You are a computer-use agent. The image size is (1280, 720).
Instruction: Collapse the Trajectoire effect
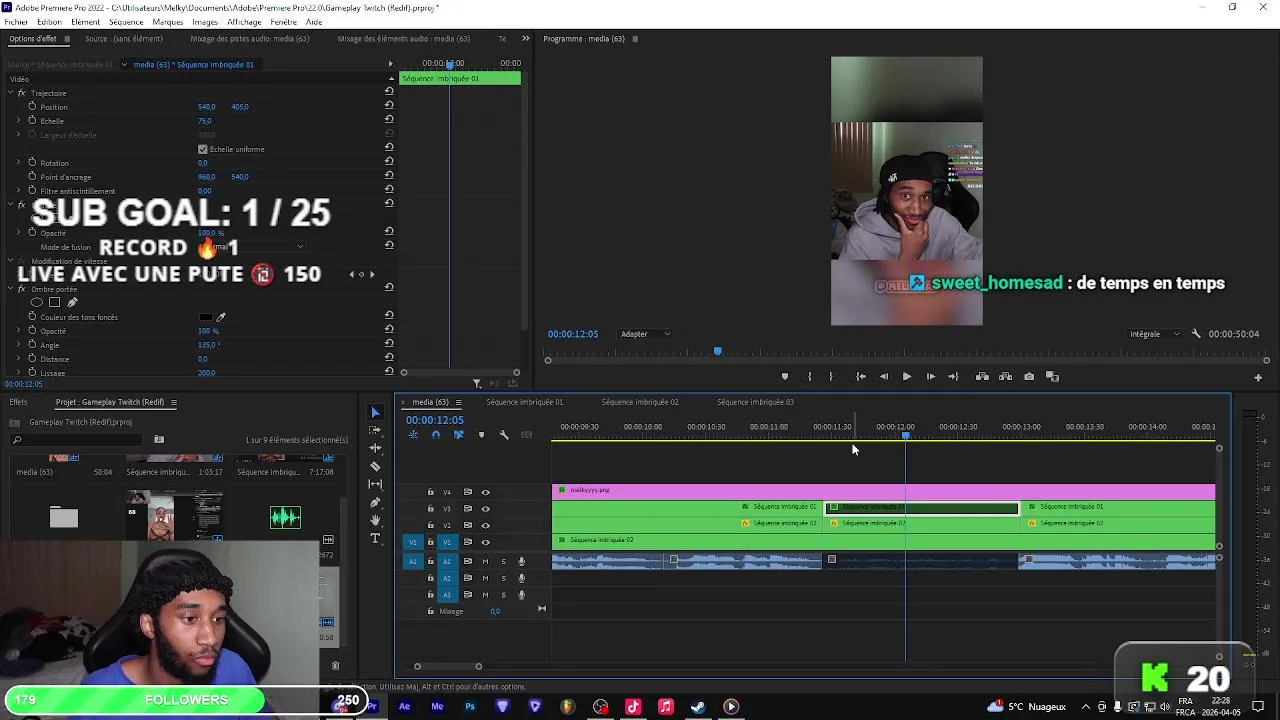(x=10, y=93)
